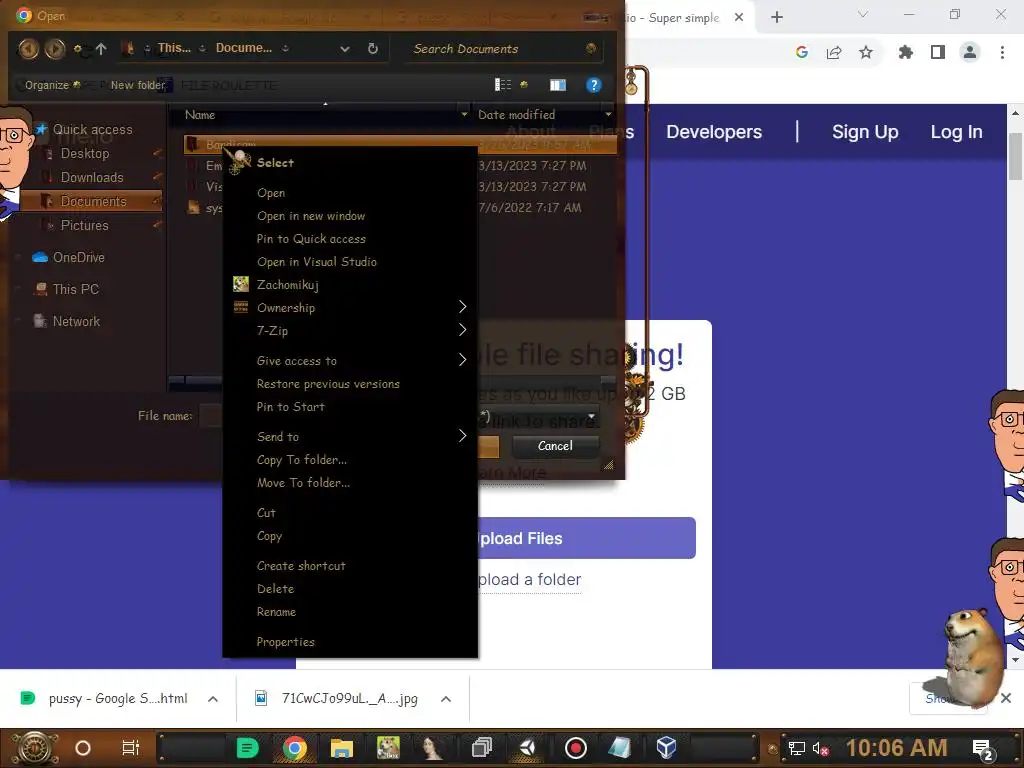Open the Name column header dropdown arrow
The height and width of the screenshot is (768, 1024).
pyautogui.click(x=464, y=114)
